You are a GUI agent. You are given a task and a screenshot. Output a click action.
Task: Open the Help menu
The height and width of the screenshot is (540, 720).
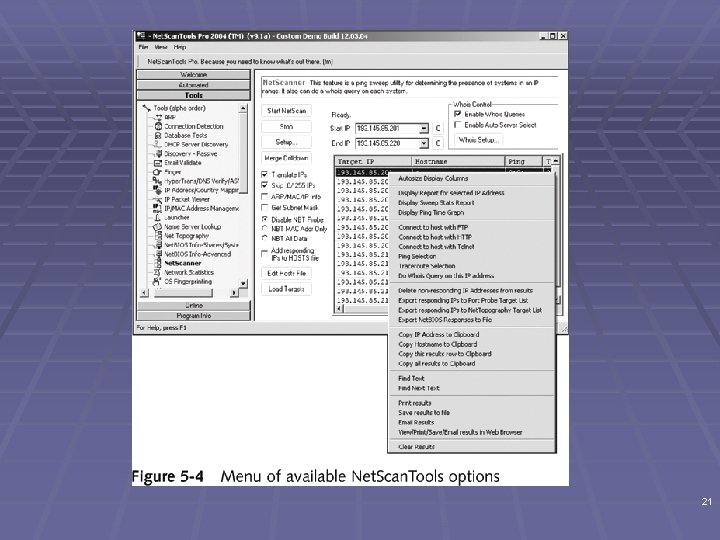180,47
